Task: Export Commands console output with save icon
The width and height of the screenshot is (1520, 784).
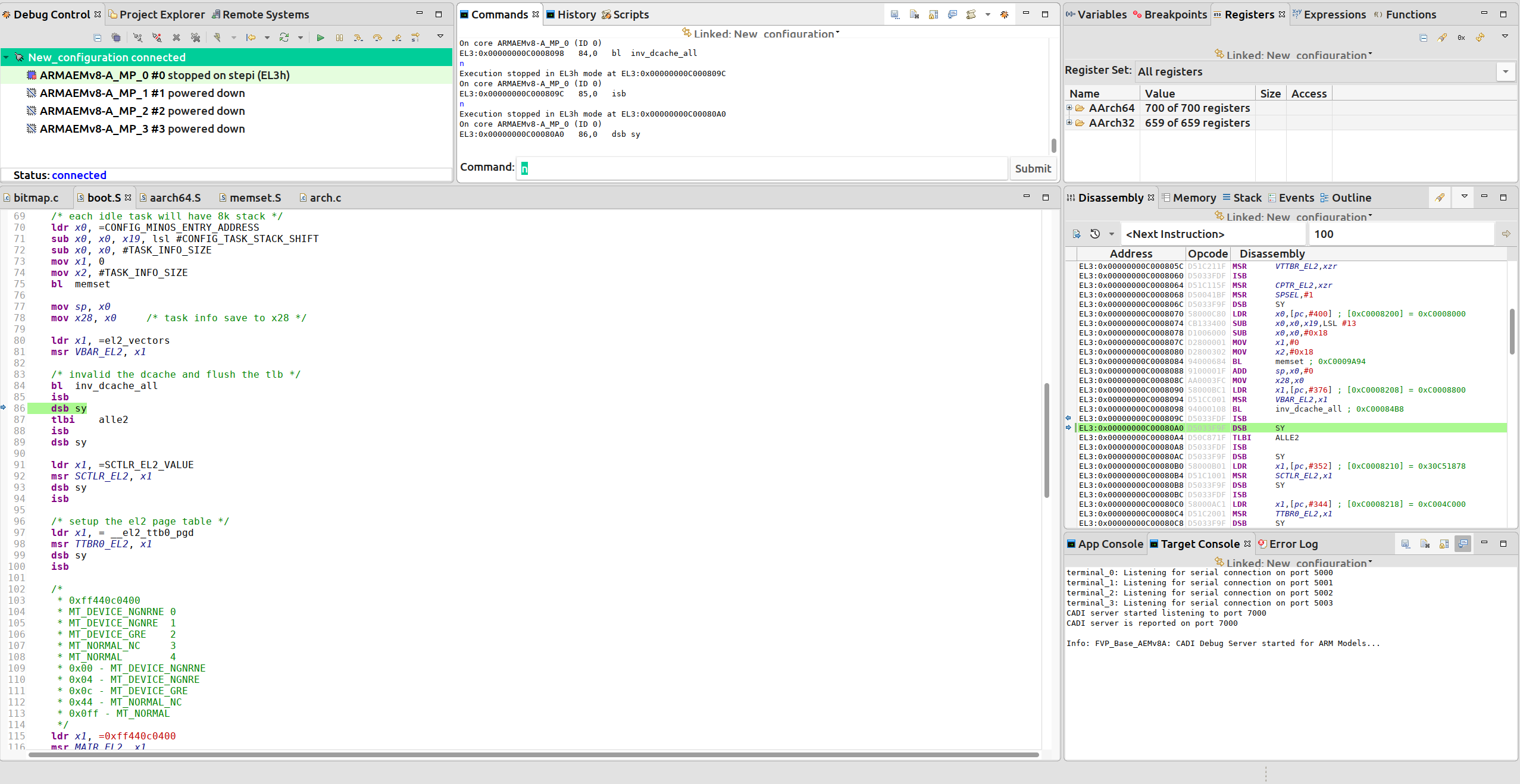Action: tap(895, 15)
